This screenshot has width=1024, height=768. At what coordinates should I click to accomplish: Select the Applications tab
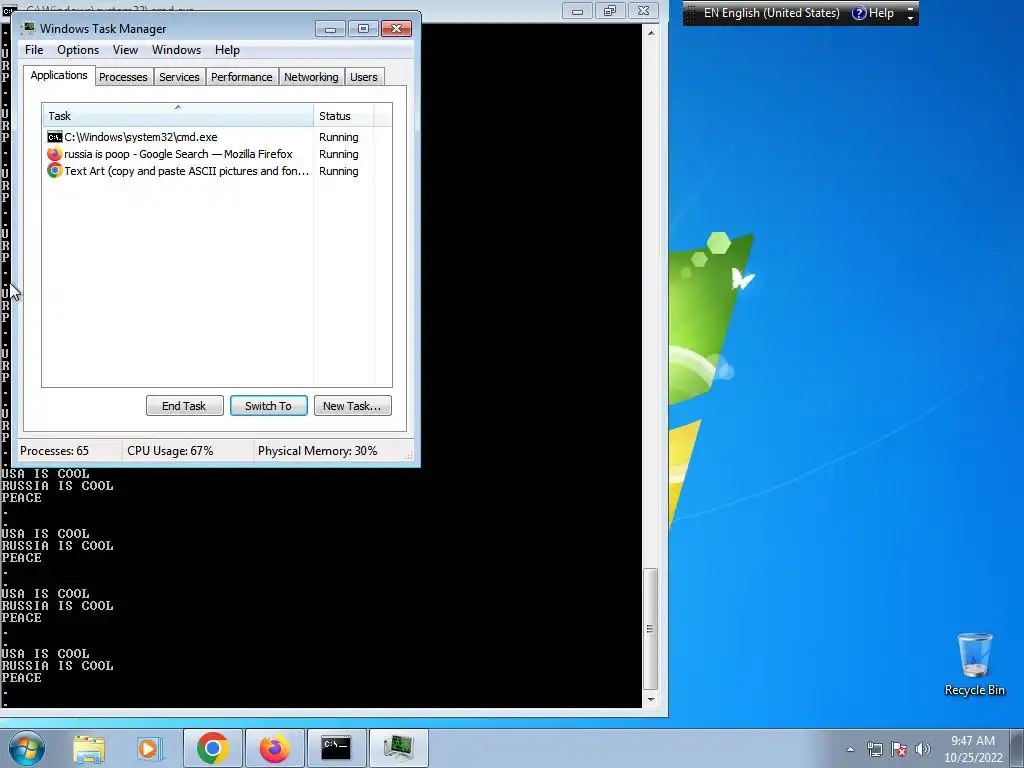point(59,75)
